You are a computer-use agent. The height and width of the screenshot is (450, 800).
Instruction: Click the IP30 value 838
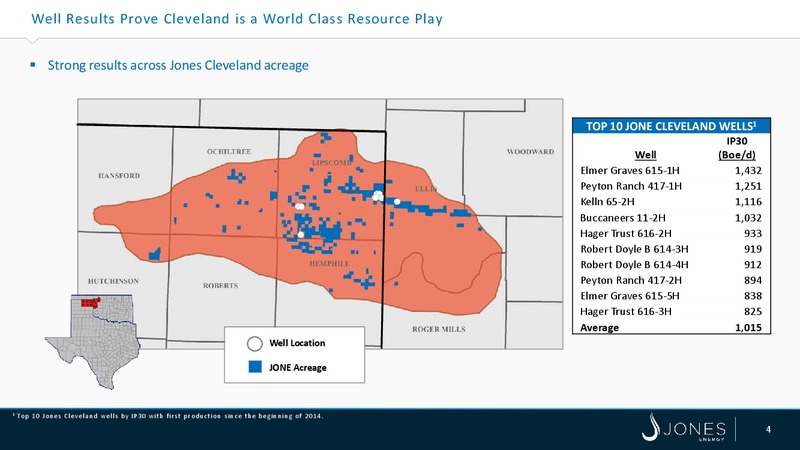[753, 296]
